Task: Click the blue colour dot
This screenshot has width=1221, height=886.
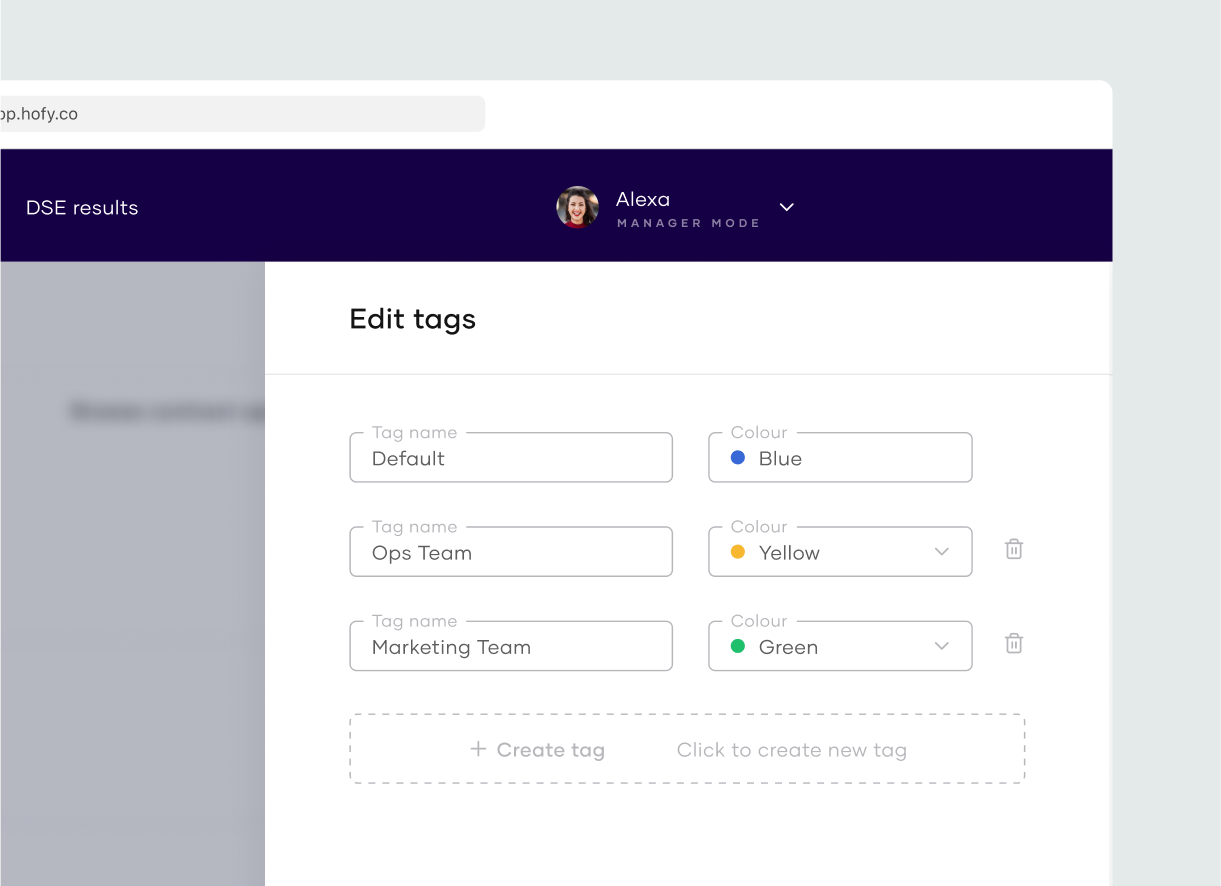Action: 738,457
